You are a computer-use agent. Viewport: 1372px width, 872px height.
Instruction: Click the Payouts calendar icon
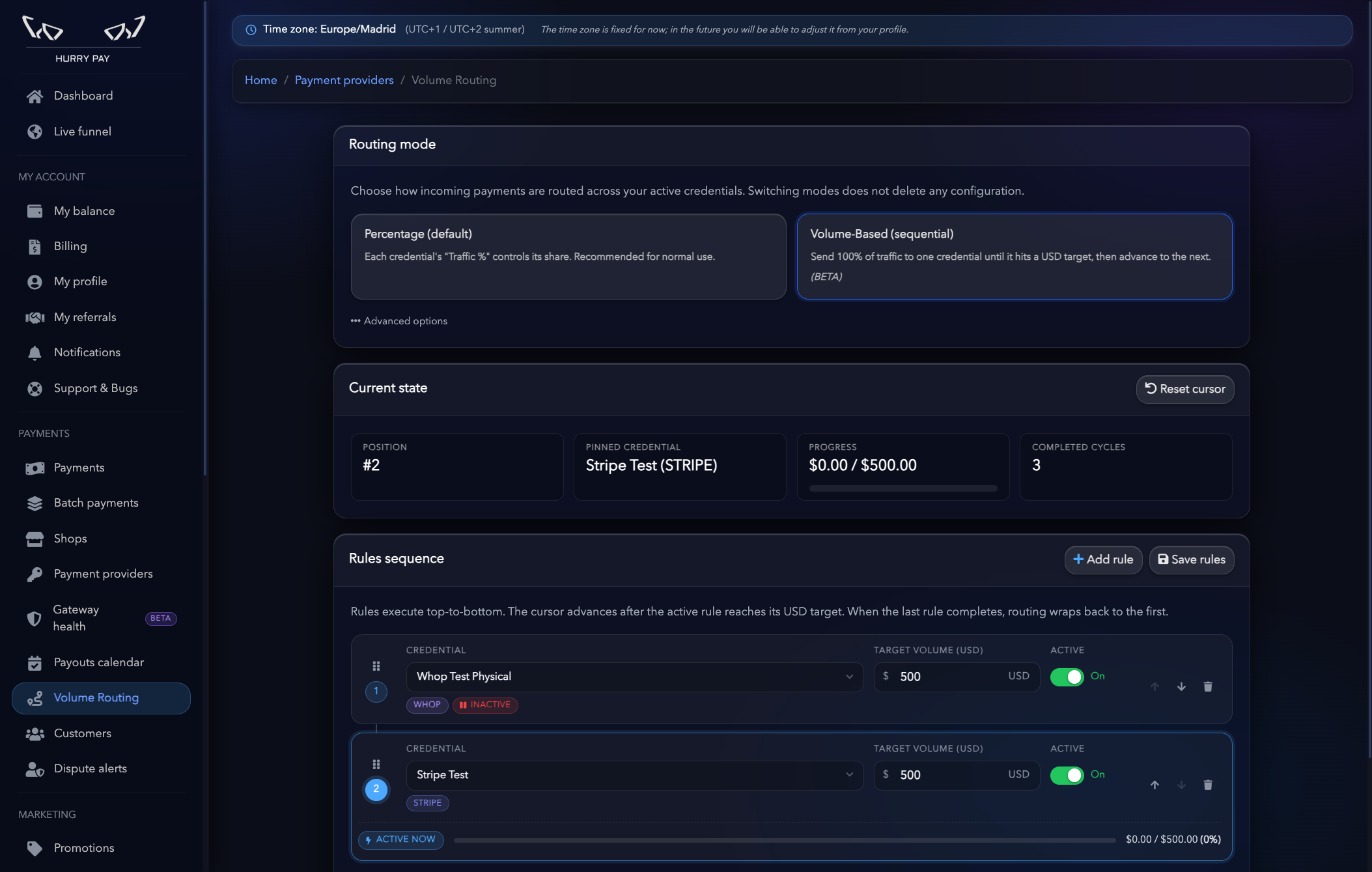pyautogui.click(x=35, y=662)
